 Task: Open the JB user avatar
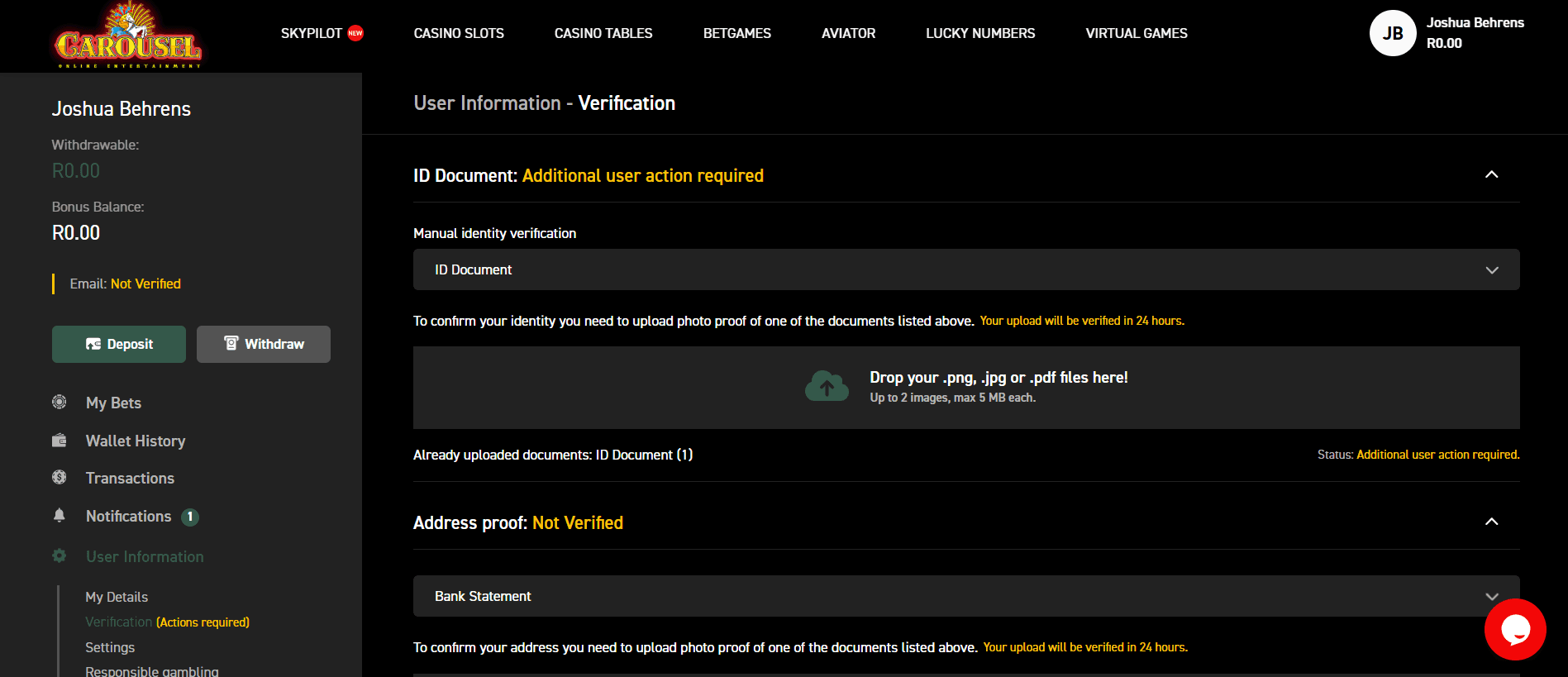1393,33
